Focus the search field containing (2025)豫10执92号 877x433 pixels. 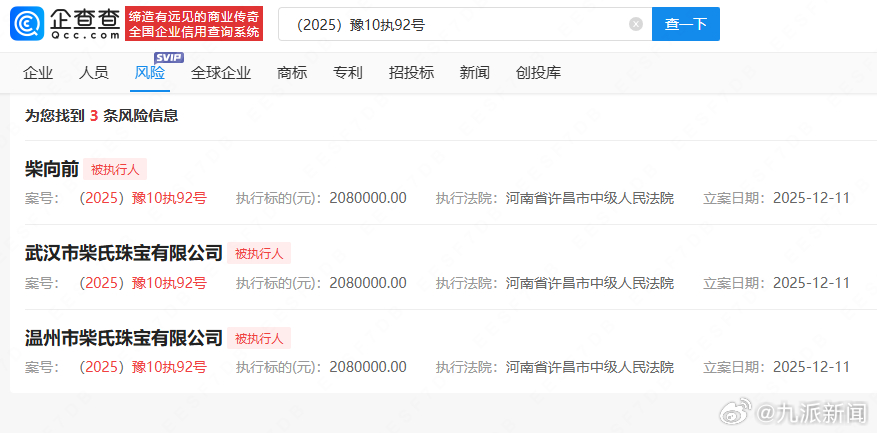pos(465,24)
